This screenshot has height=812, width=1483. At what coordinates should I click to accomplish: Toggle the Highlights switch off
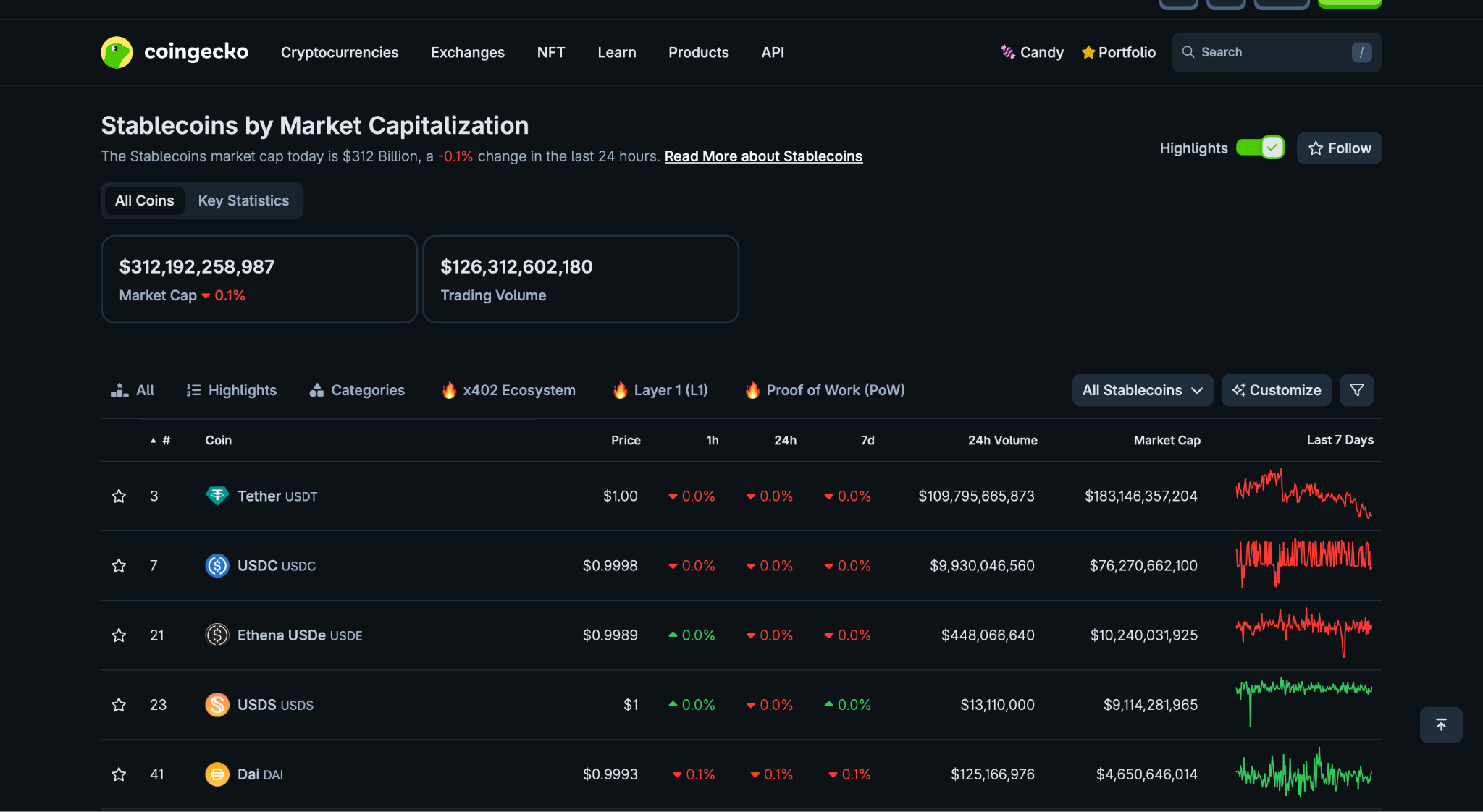1260,148
